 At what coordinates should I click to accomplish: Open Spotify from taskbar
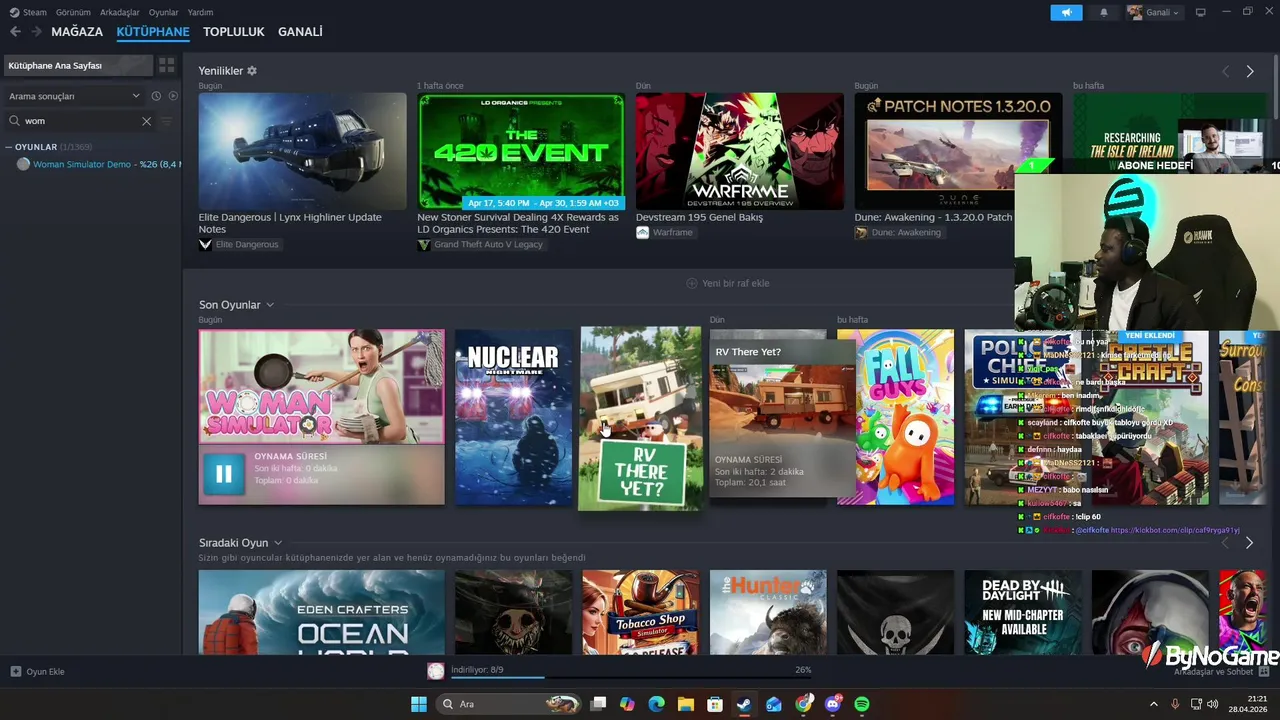tap(862, 704)
